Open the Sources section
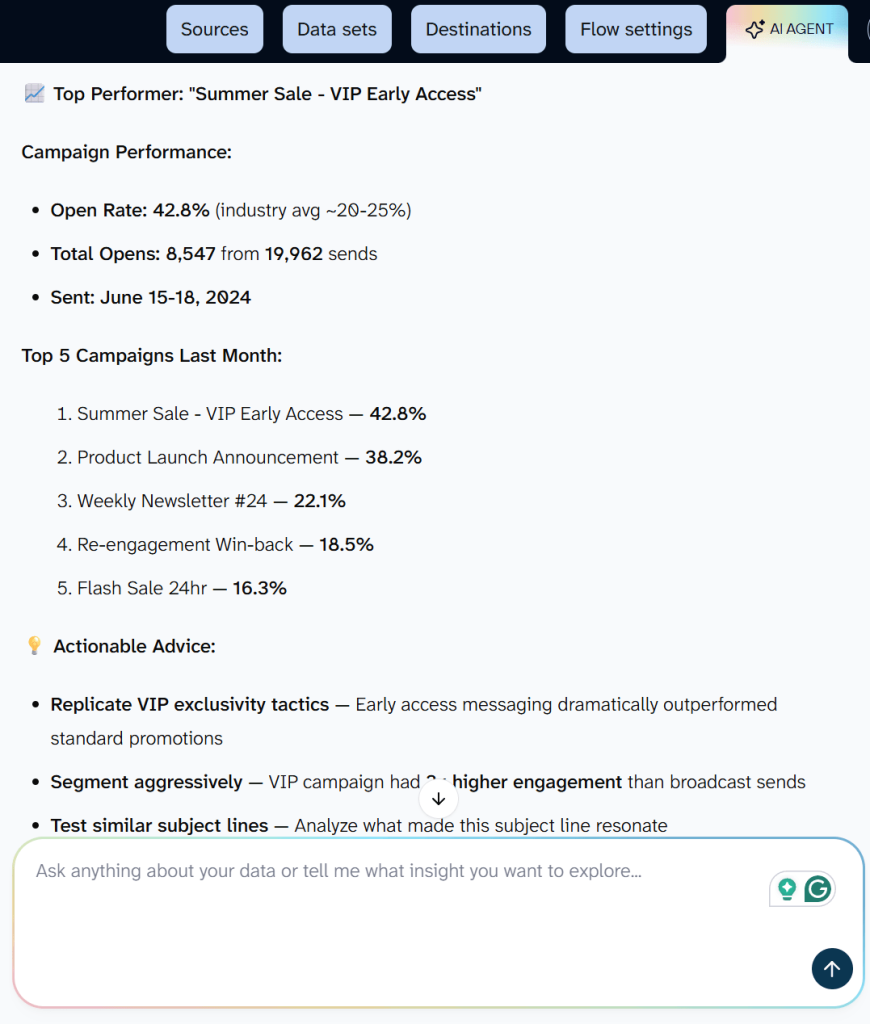The height and width of the screenshot is (1024, 870). 214,29
